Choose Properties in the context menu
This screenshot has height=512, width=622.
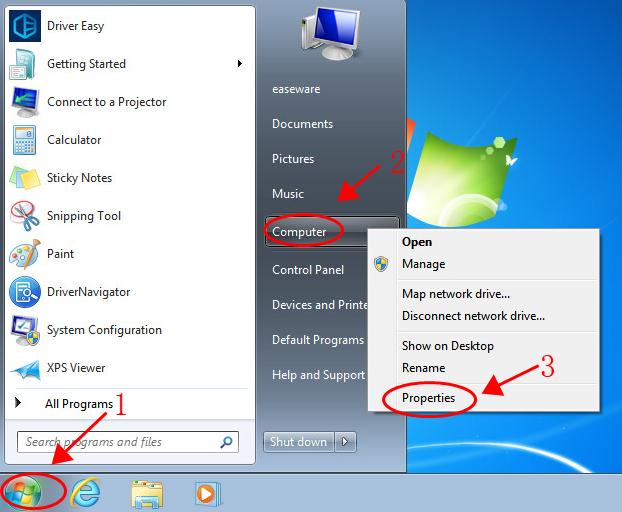tap(428, 398)
